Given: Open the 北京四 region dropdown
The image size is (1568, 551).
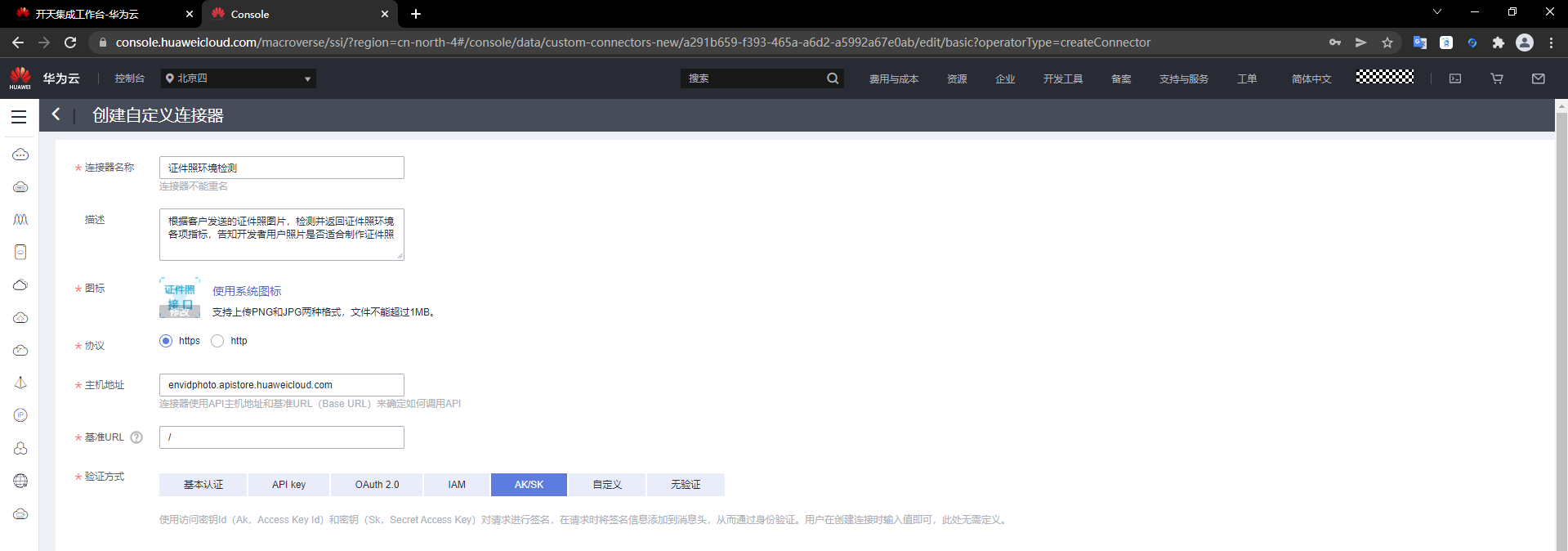Looking at the screenshot, I should 239,78.
